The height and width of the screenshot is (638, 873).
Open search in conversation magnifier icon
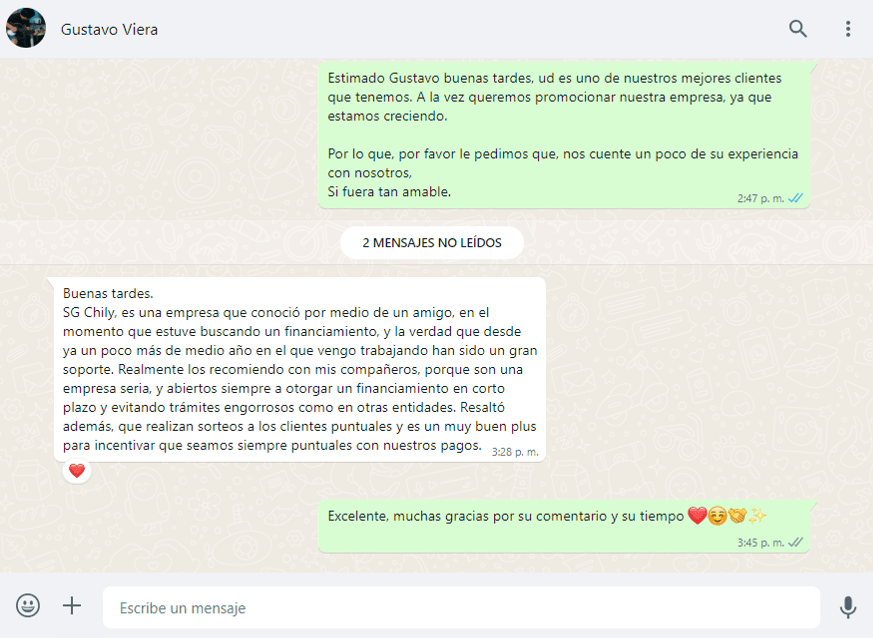tap(797, 29)
